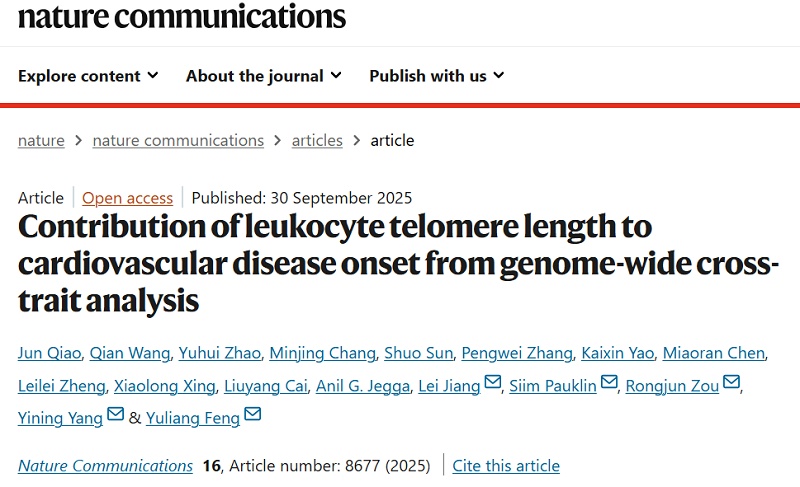800x487 pixels.
Task: Click the italic Nature Communications journal link
Action: tap(106, 466)
